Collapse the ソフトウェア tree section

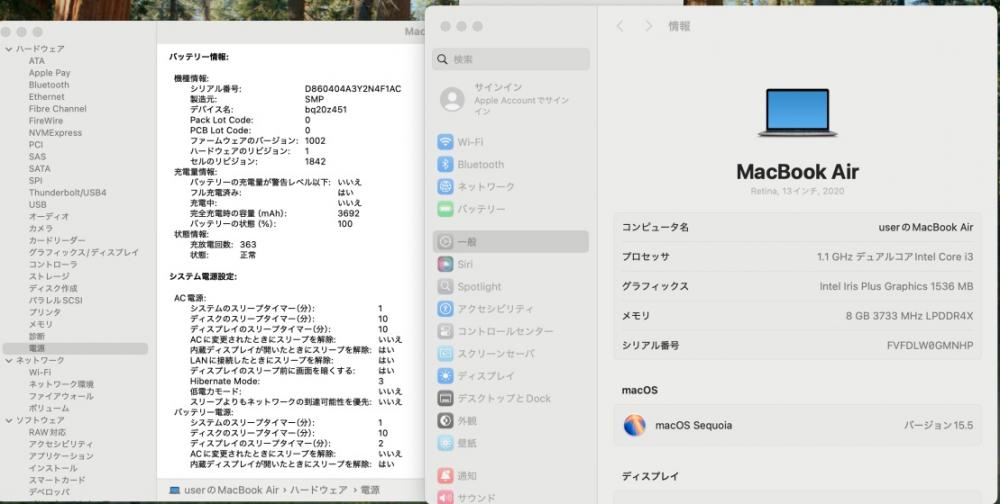click(9, 420)
